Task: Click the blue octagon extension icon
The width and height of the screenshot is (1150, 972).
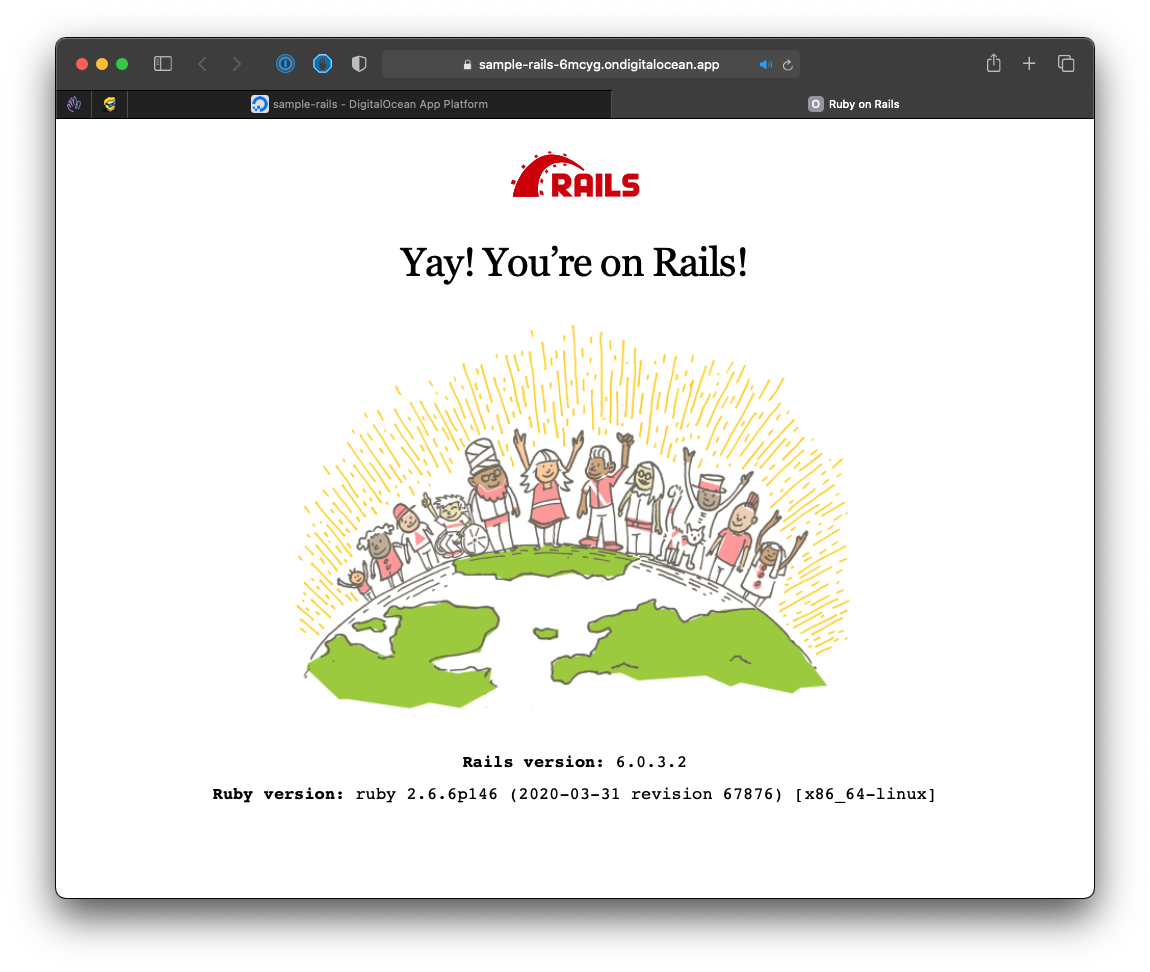Action: [322, 64]
